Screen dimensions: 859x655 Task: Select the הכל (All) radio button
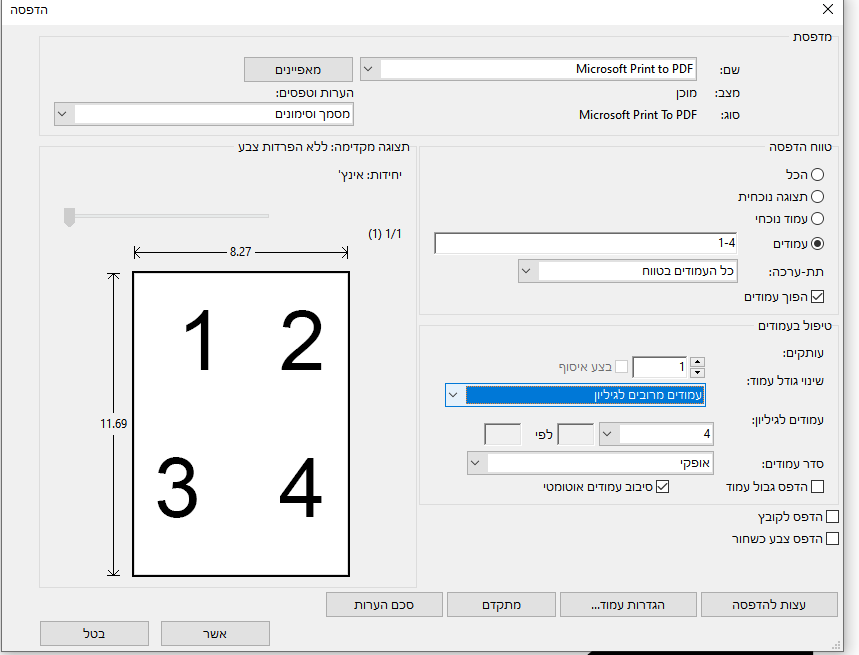coord(817,175)
